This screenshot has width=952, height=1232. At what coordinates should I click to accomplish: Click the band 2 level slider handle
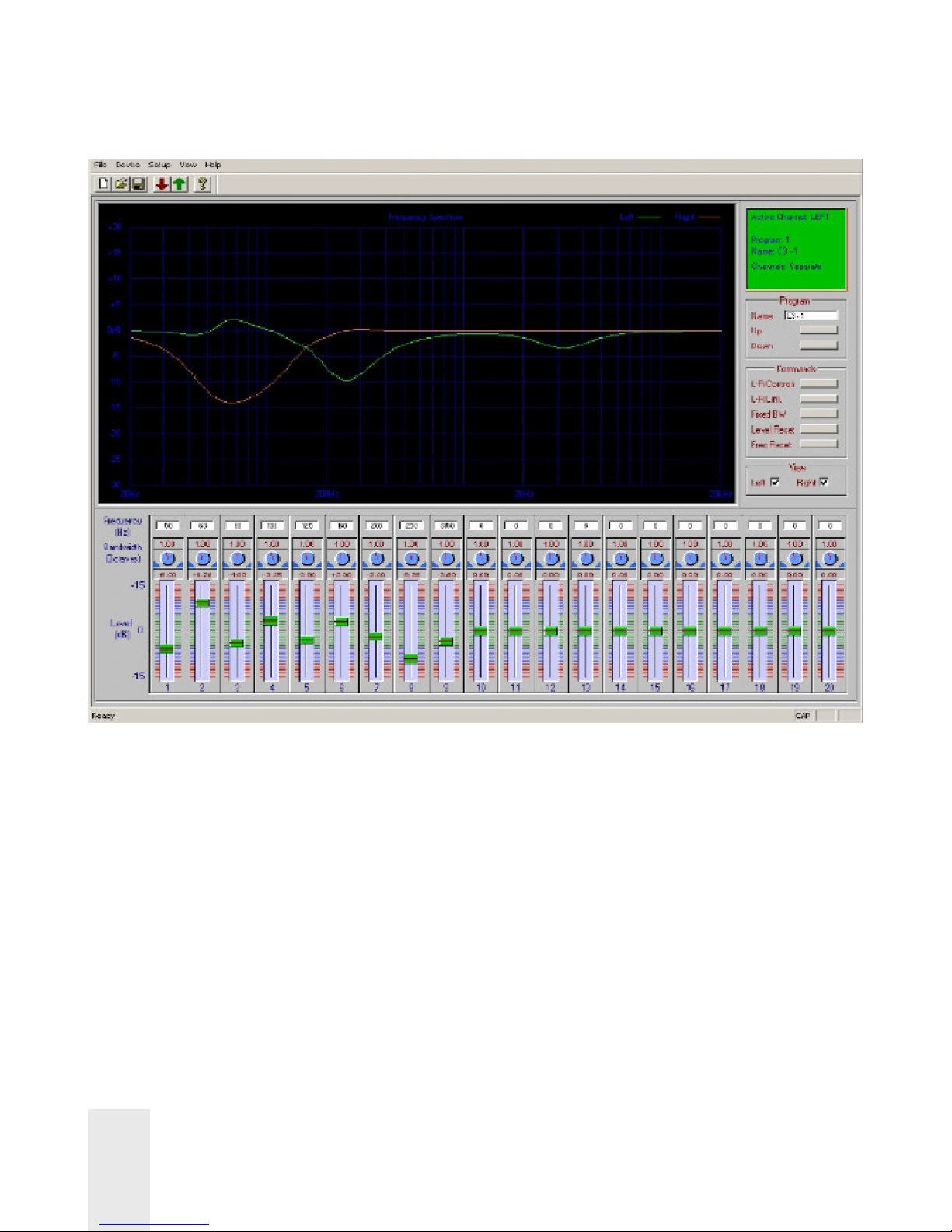pos(202,602)
